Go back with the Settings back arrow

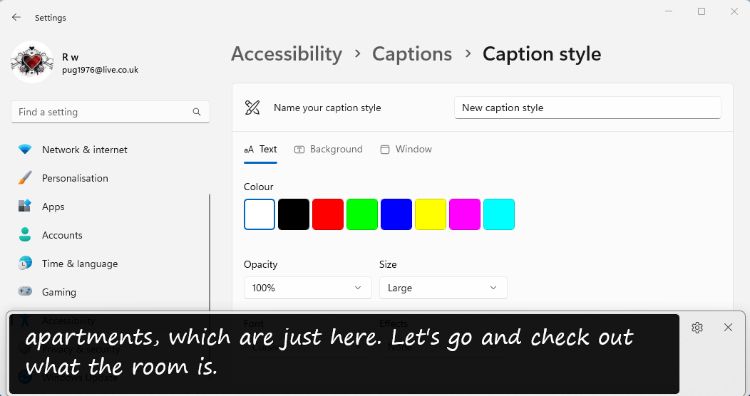(x=16, y=17)
